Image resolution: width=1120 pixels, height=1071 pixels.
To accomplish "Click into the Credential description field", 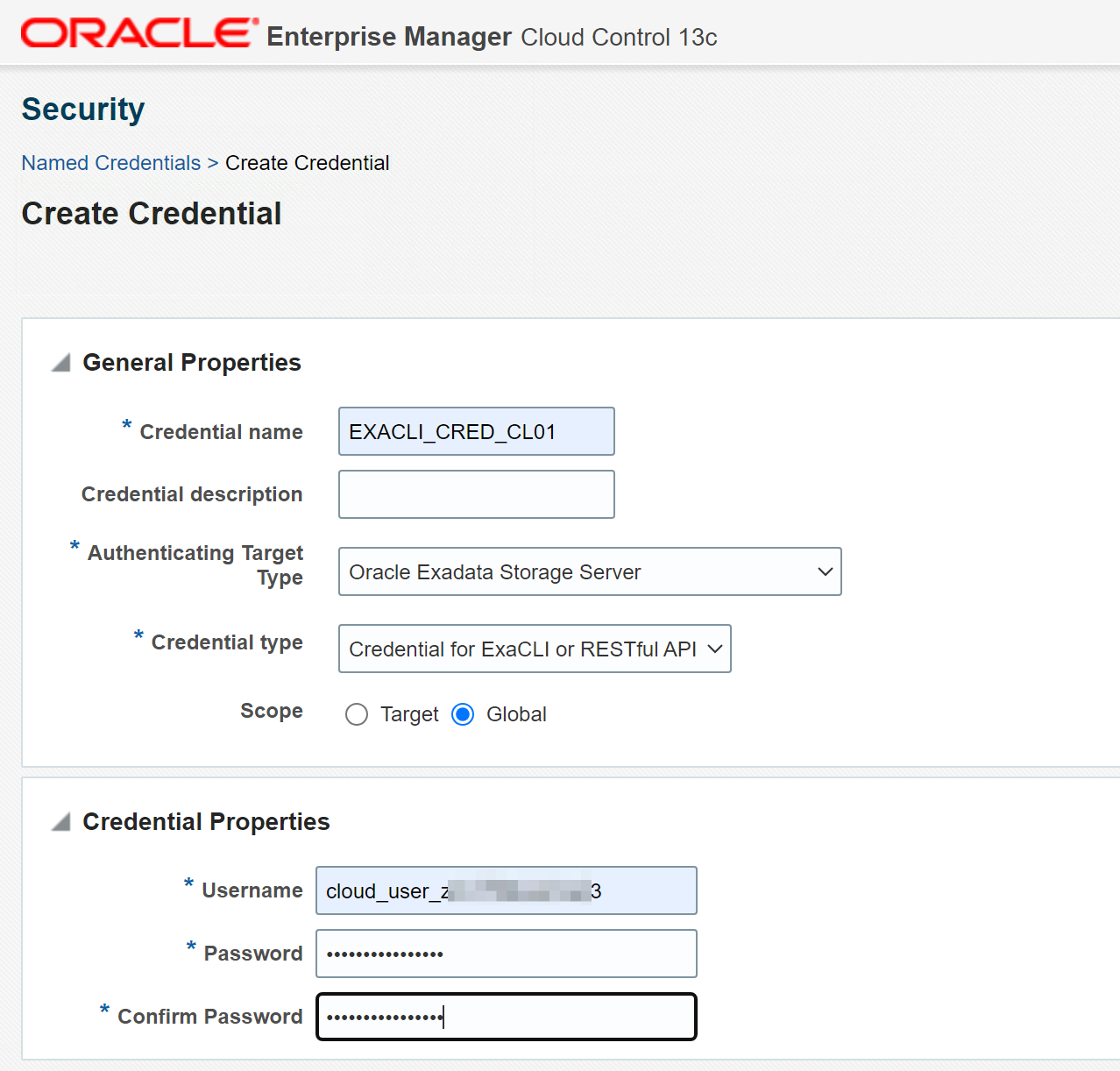I will (x=476, y=494).
